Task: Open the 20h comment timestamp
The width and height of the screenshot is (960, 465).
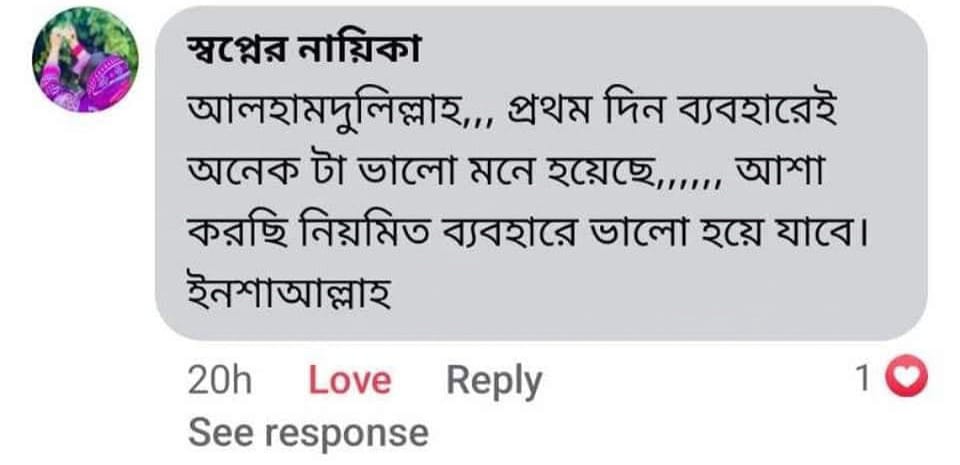Action: click(219, 380)
